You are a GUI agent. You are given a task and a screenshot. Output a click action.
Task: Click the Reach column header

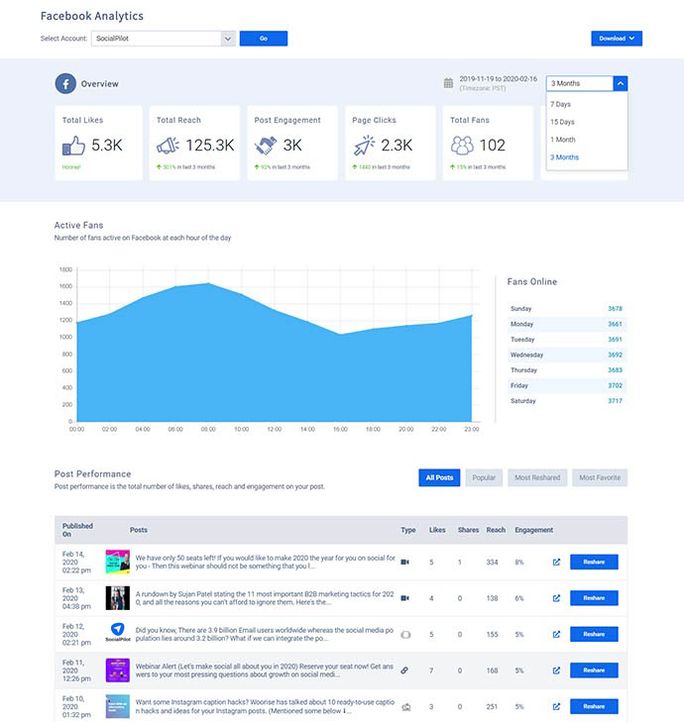tap(496, 530)
